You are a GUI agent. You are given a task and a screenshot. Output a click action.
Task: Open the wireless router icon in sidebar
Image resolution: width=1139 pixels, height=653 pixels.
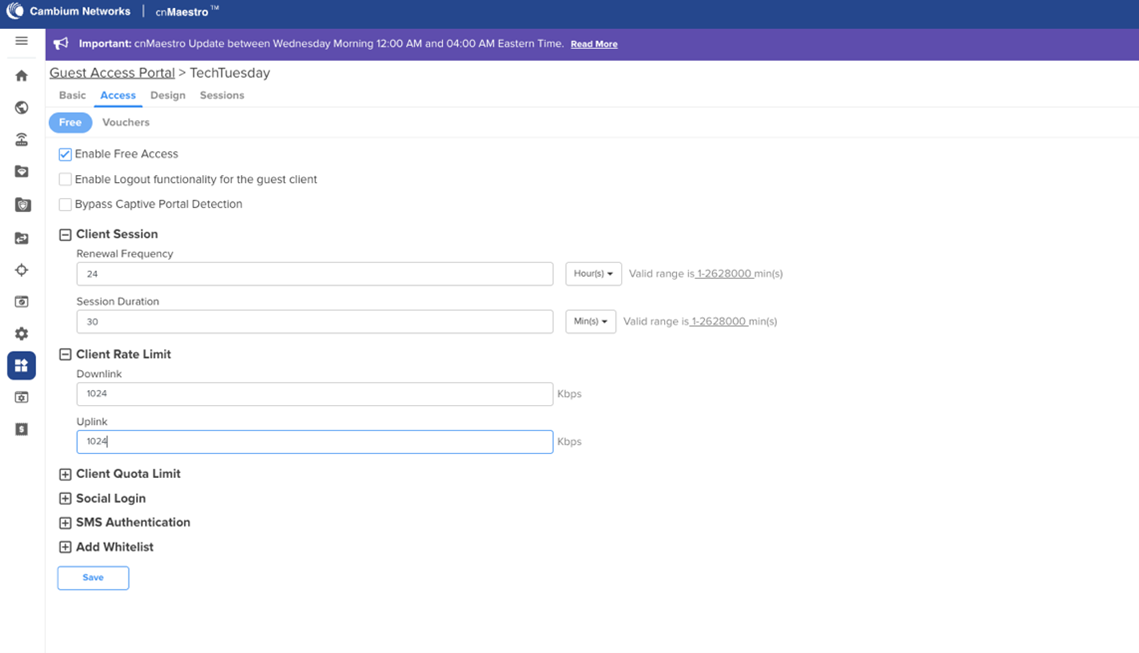[21, 140]
